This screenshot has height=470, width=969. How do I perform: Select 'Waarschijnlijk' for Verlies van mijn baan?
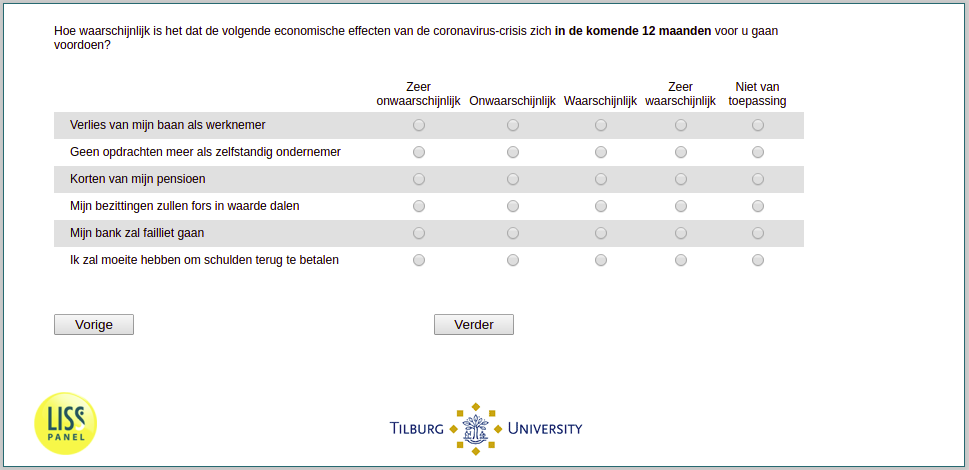(x=601, y=125)
